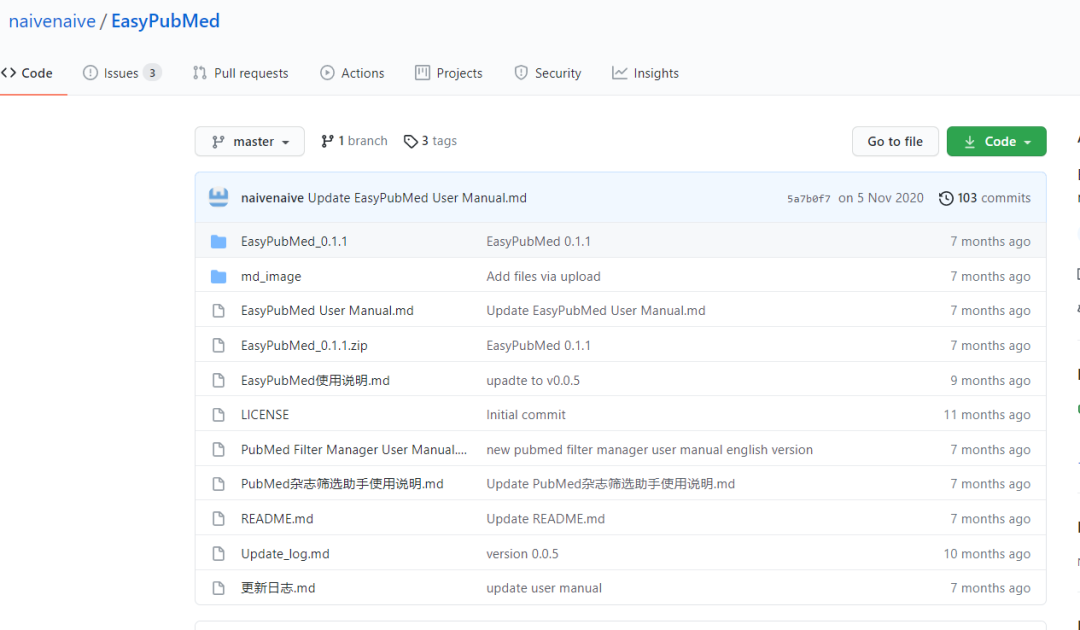The height and width of the screenshot is (630, 1080).
Task: Open the LICENSE file
Action: tap(264, 414)
